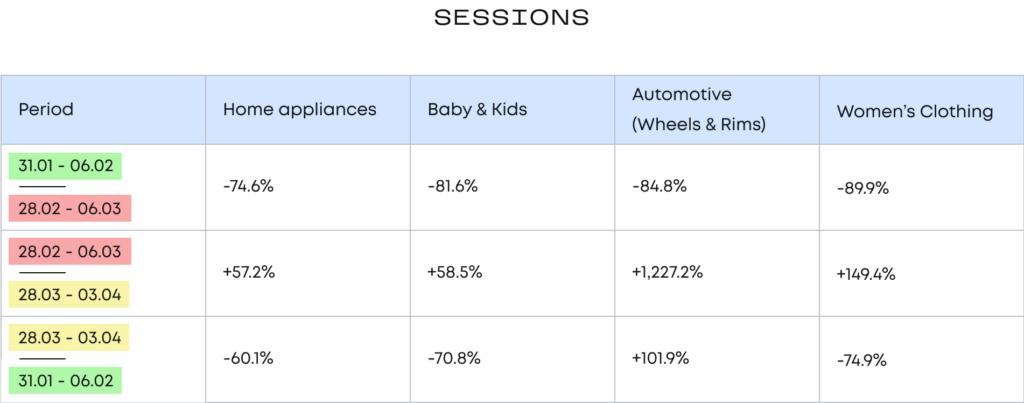Click the SESSIONS title heading
Screen dimensions: 1024x403
512,18
